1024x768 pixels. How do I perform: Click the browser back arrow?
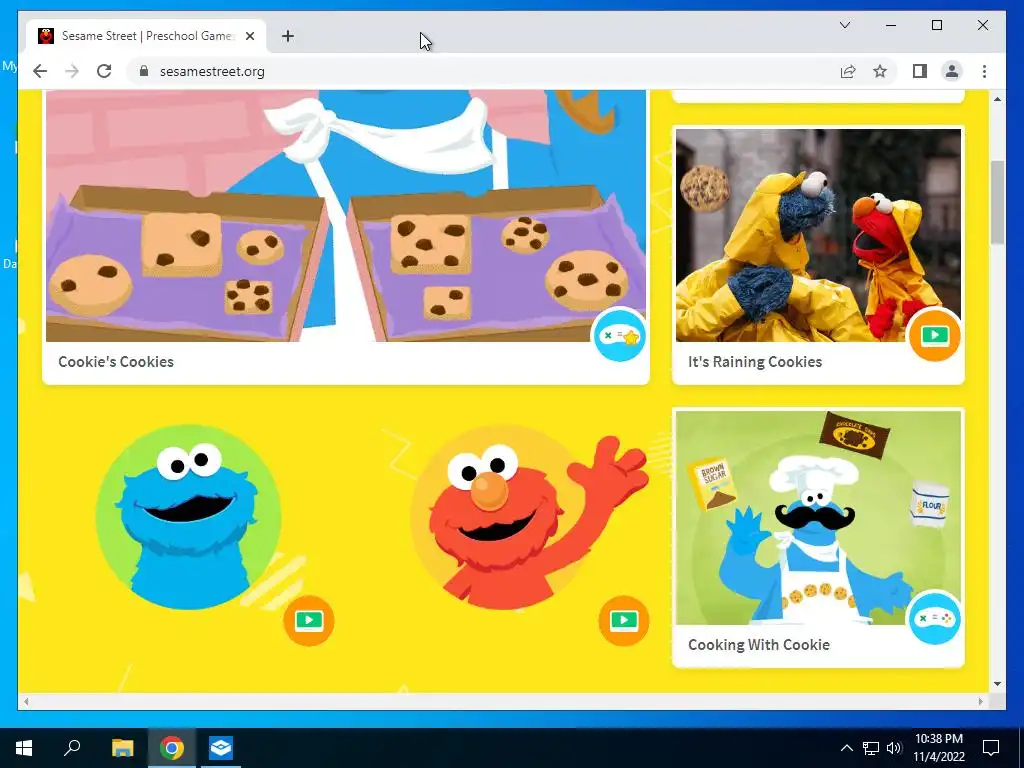40,71
